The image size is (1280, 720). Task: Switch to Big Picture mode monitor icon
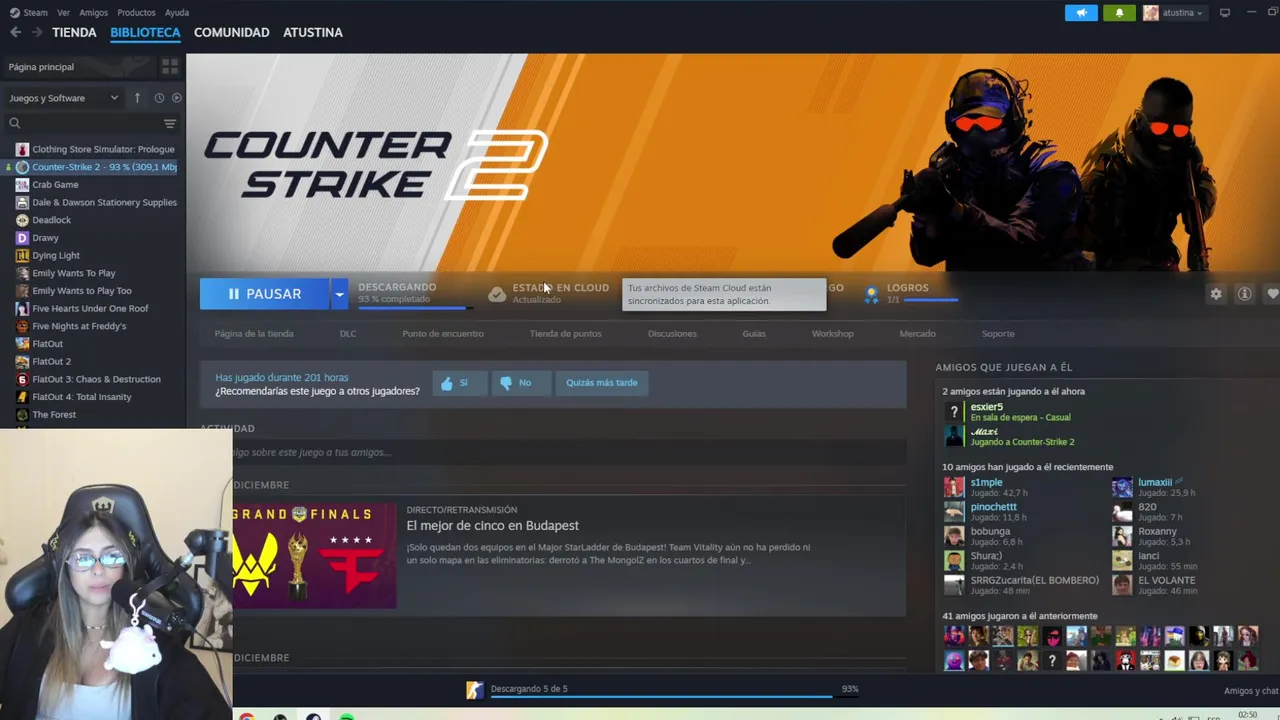pyautogui.click(x=1225, y=13)
